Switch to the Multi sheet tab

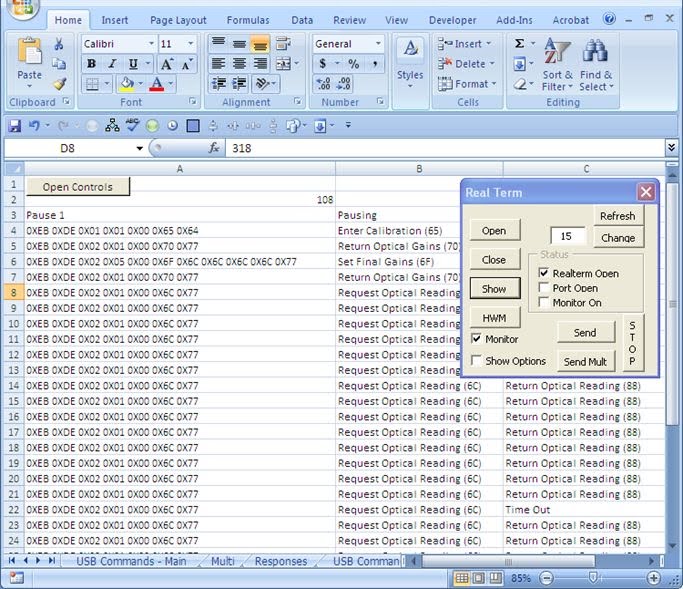[x=223, y=561]
